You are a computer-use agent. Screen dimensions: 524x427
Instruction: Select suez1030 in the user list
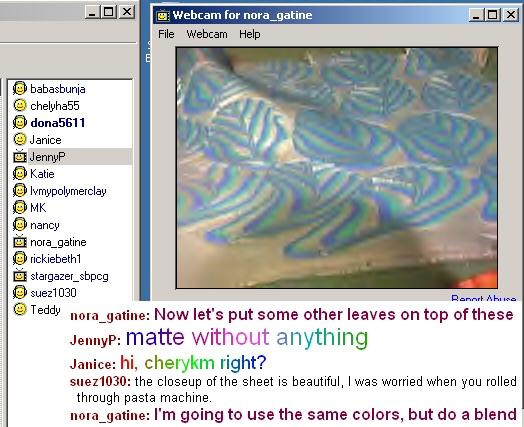pyautogui.click(x=53, y=293)
